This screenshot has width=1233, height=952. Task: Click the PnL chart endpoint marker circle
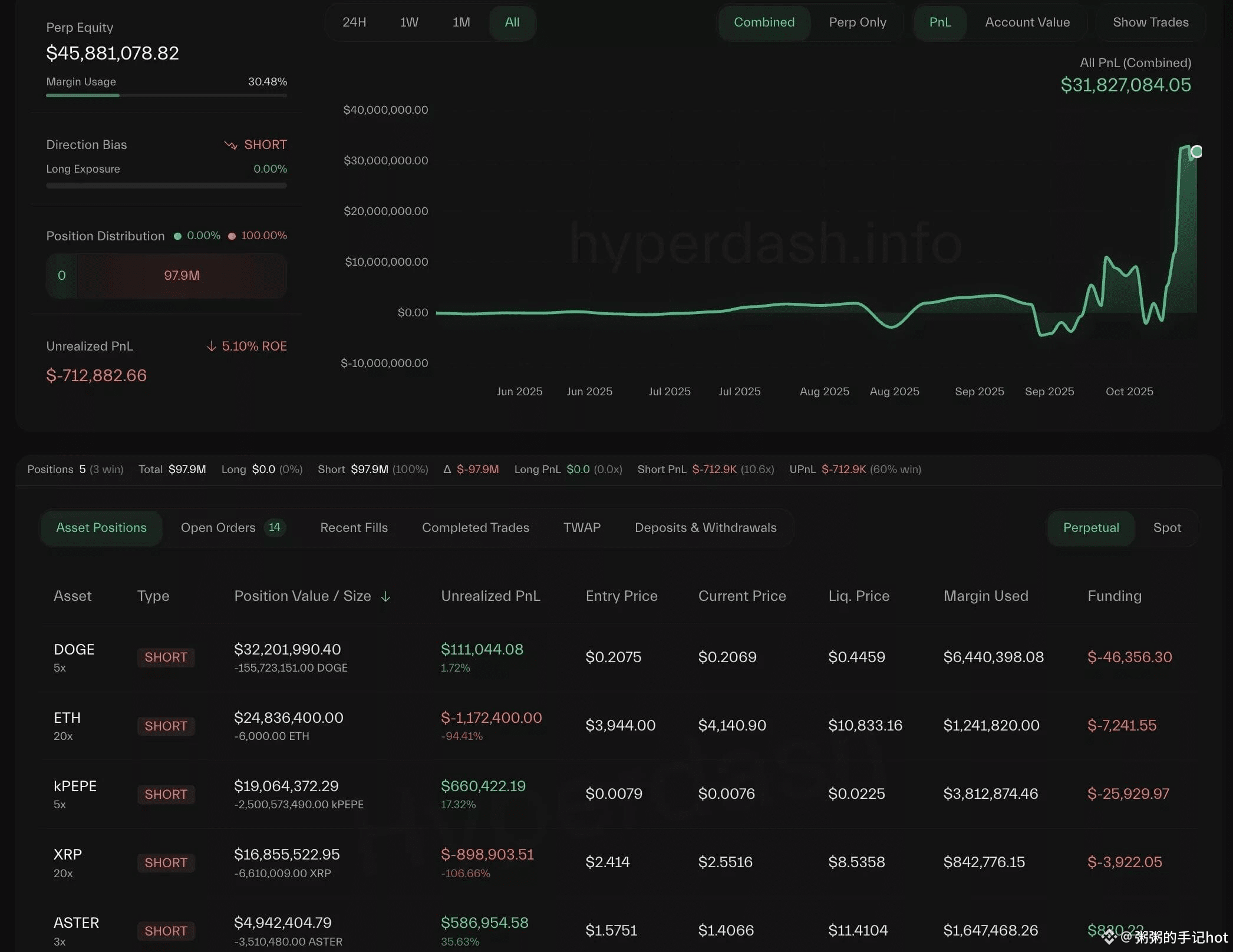click(x=1196, y=152)
